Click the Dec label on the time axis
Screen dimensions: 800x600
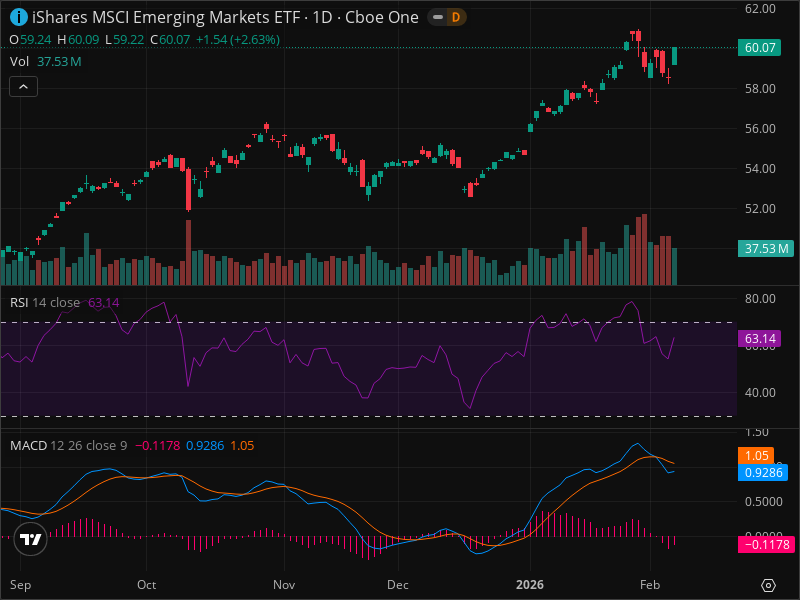[x=397, y=585]
